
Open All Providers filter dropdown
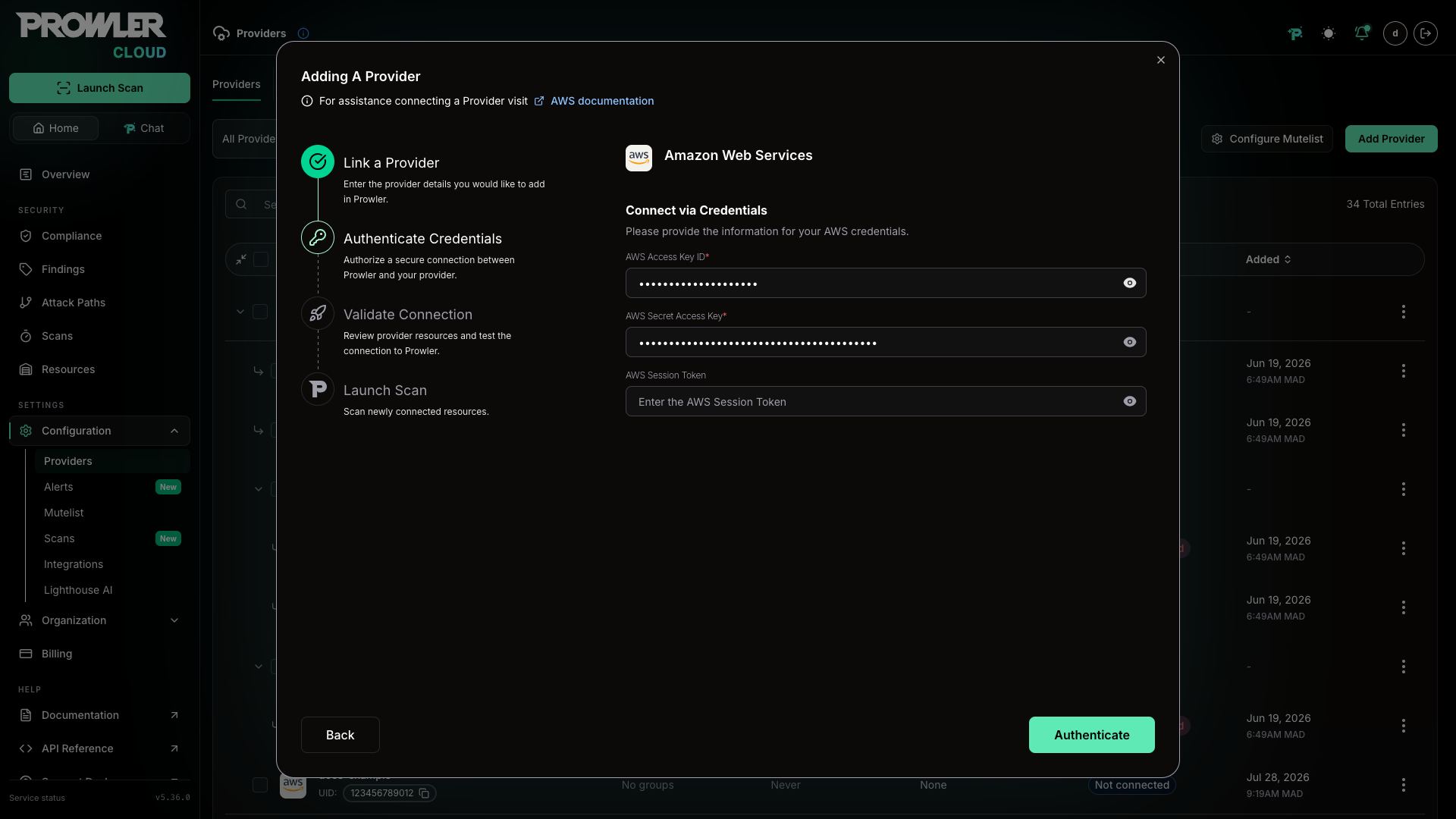coord(245,139)
